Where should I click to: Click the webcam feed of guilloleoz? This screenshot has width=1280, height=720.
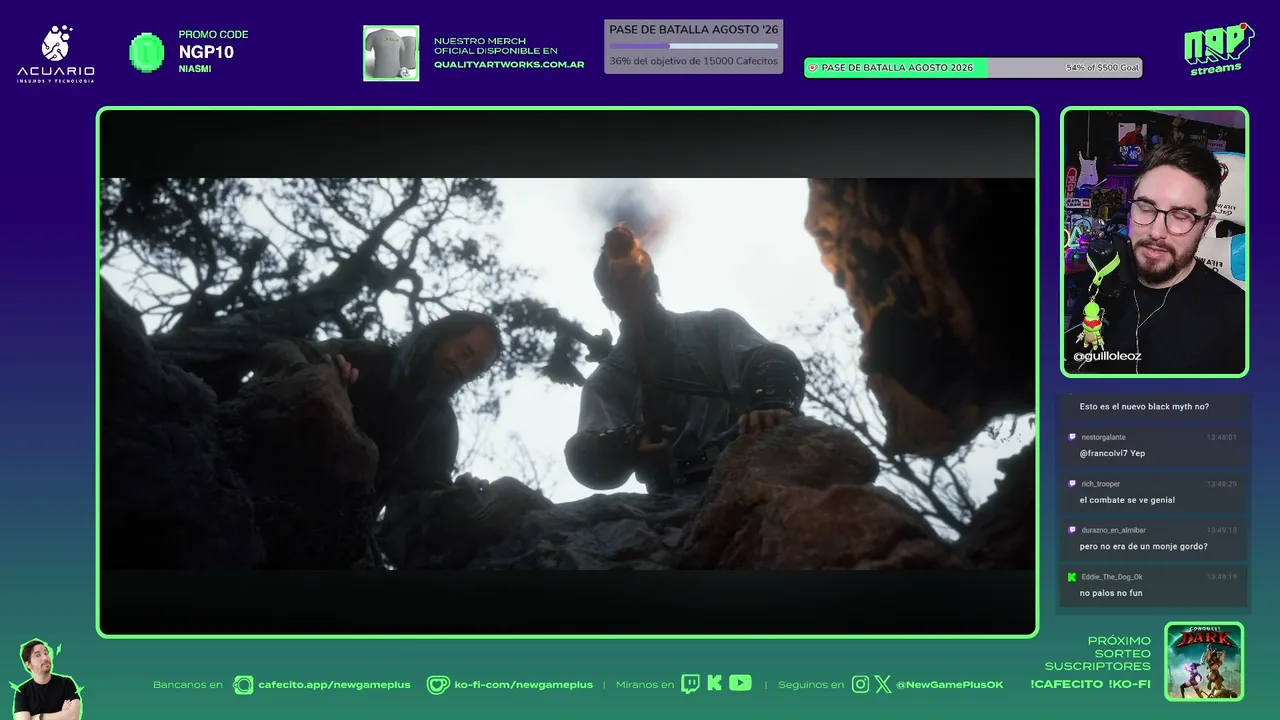coord(1154,241)
